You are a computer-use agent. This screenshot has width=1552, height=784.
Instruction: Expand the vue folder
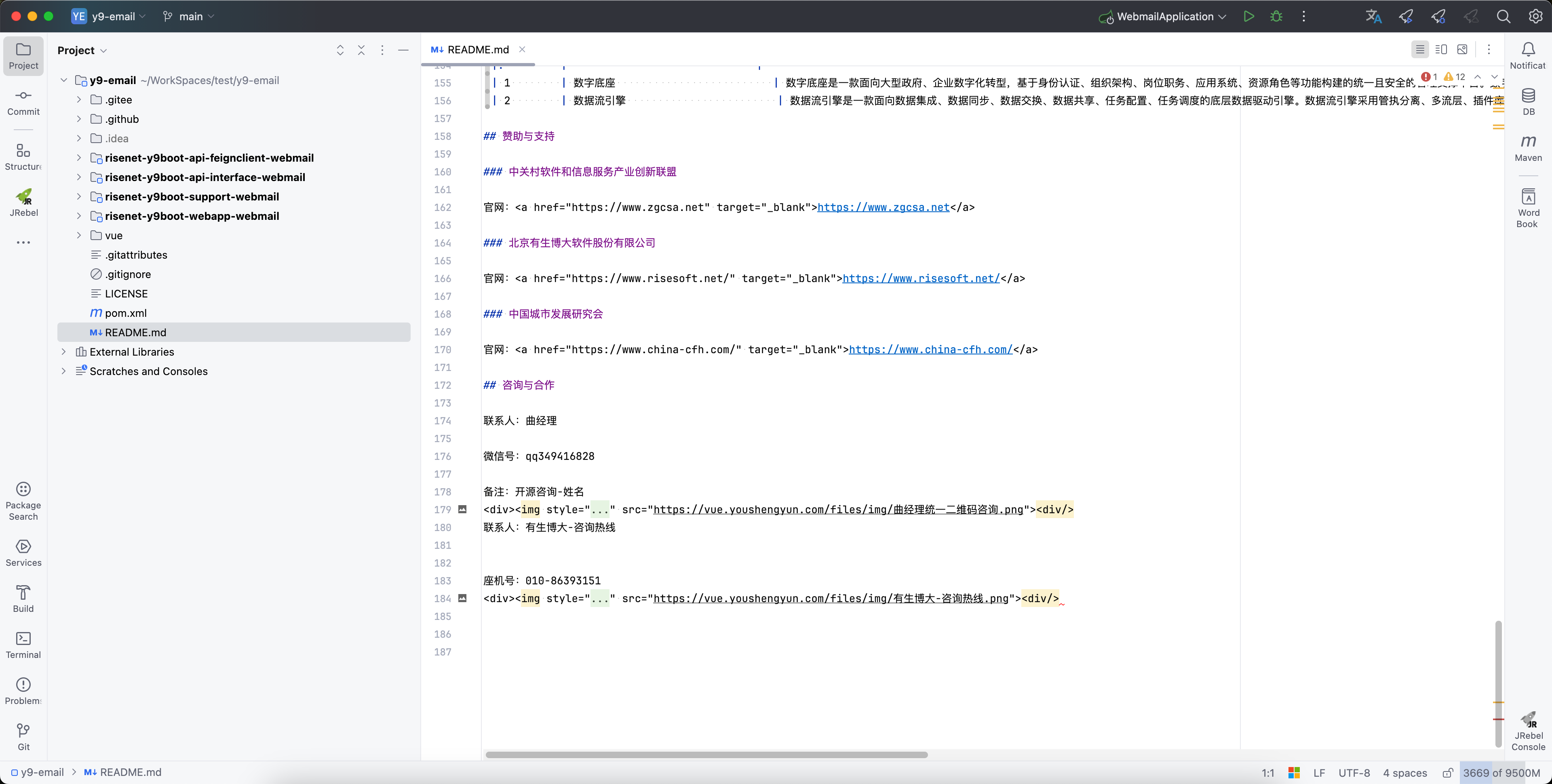tap(78, 235)
